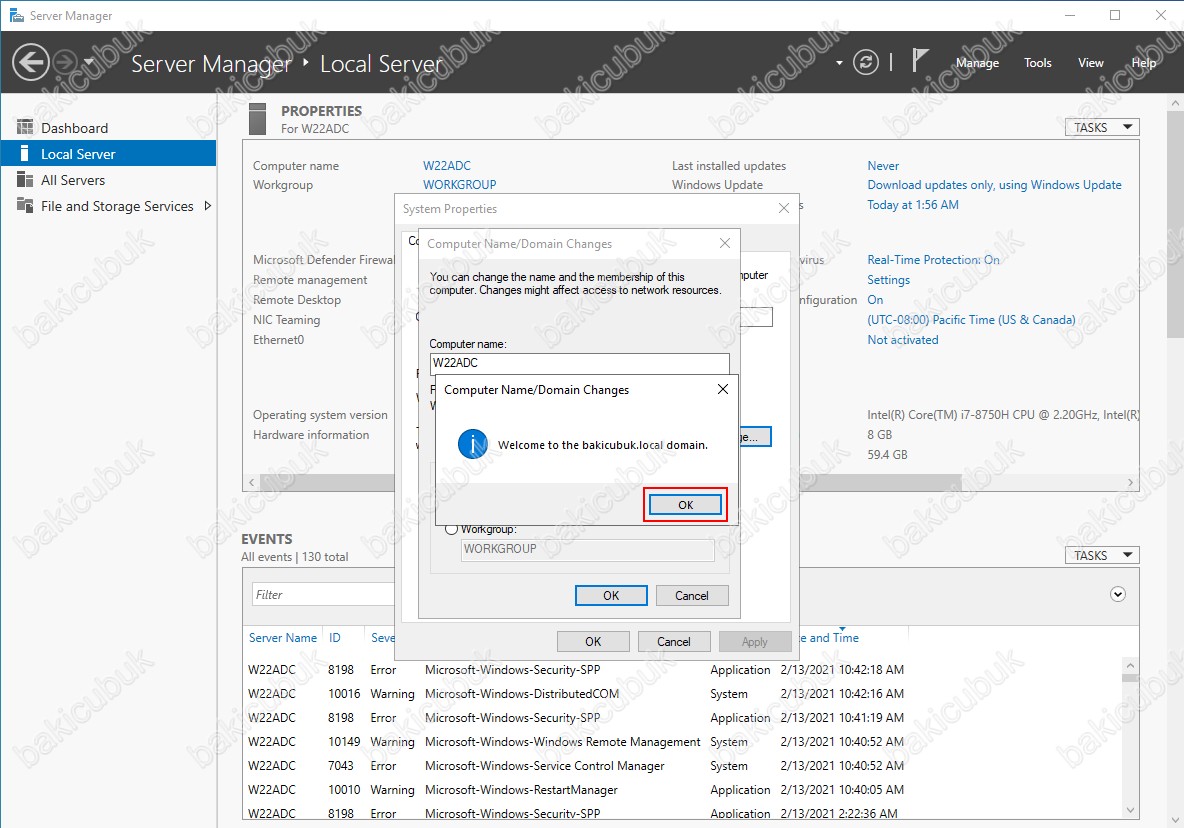
Task: Click the Never last installed updates link
Action: click(883, 165)
